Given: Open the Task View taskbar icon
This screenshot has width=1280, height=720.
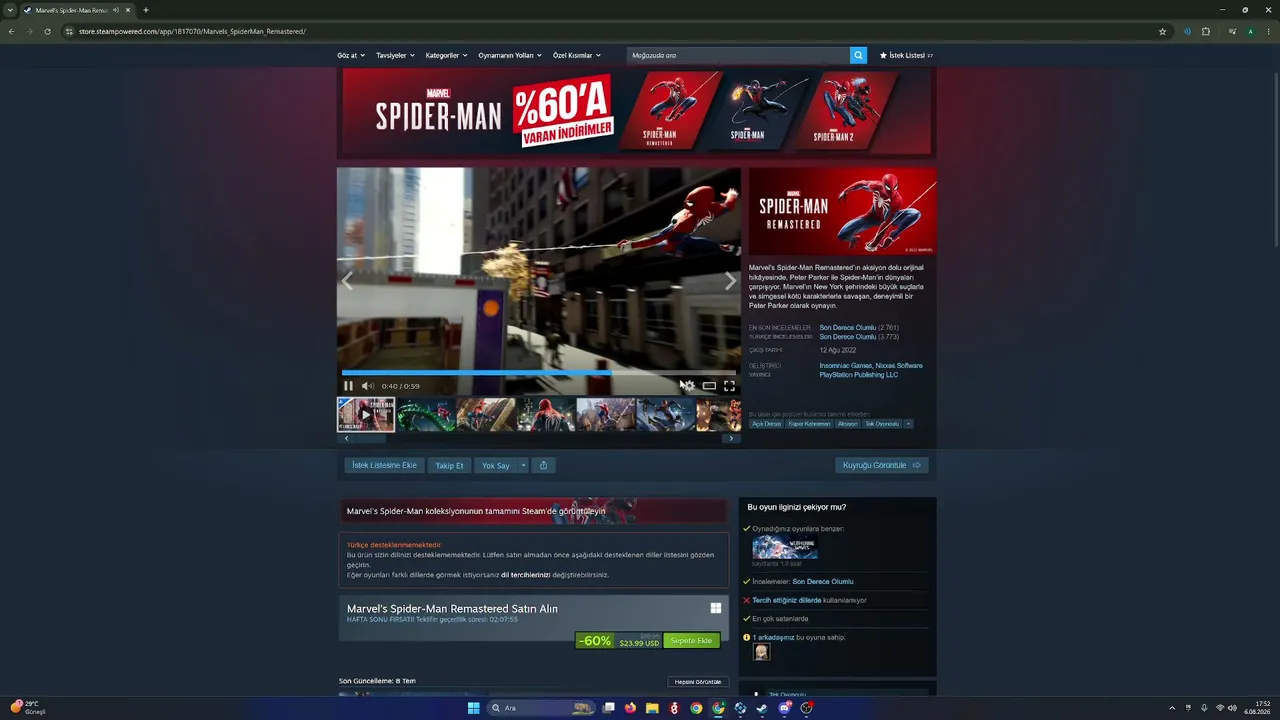Looking at the screenshot, I should click(x=608, y=708).
